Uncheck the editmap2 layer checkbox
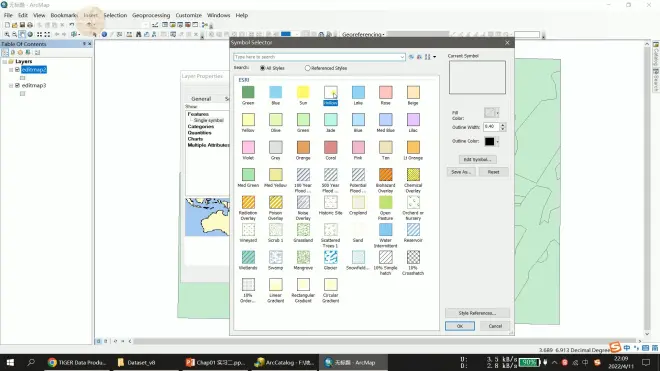The height and width of the screenshot is (371, 660). click(17, 69)
